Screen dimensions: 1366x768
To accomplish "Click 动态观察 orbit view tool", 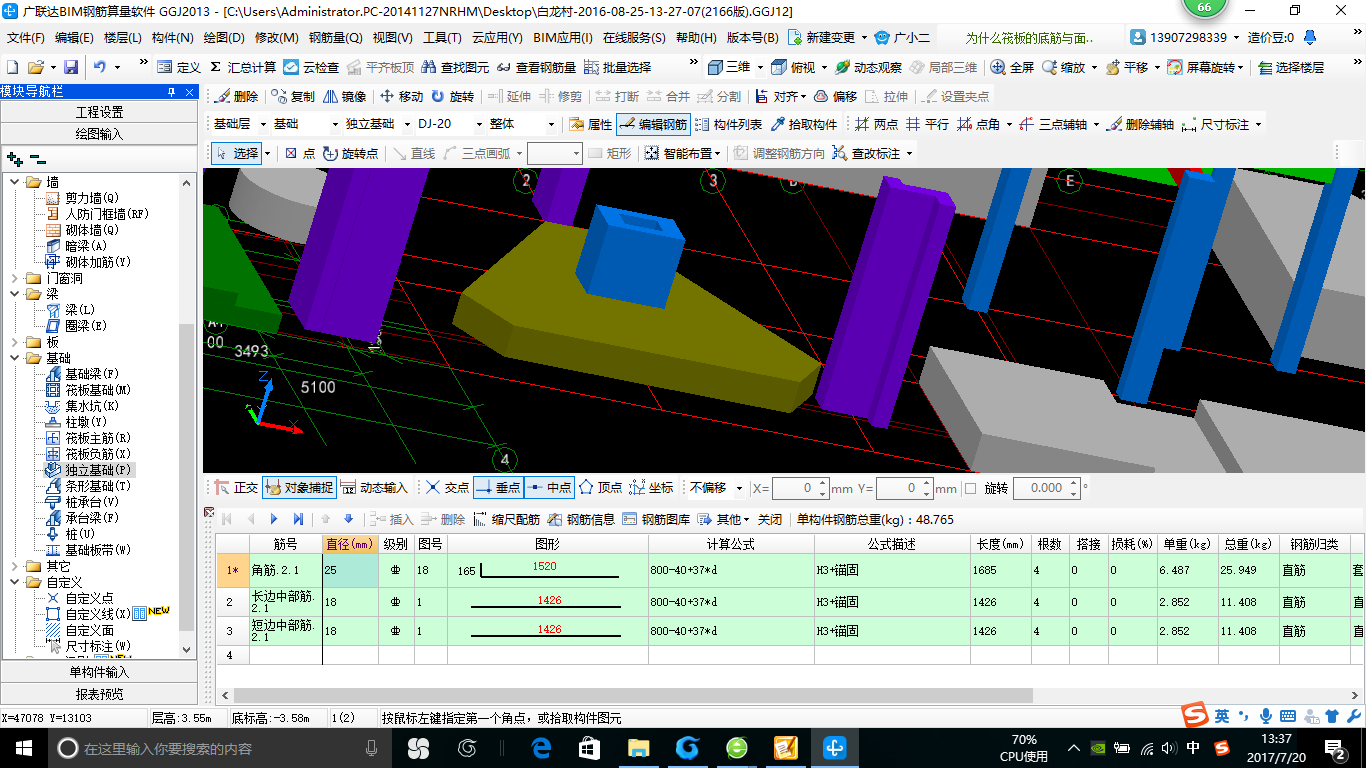I will click(x=869, y=67).
